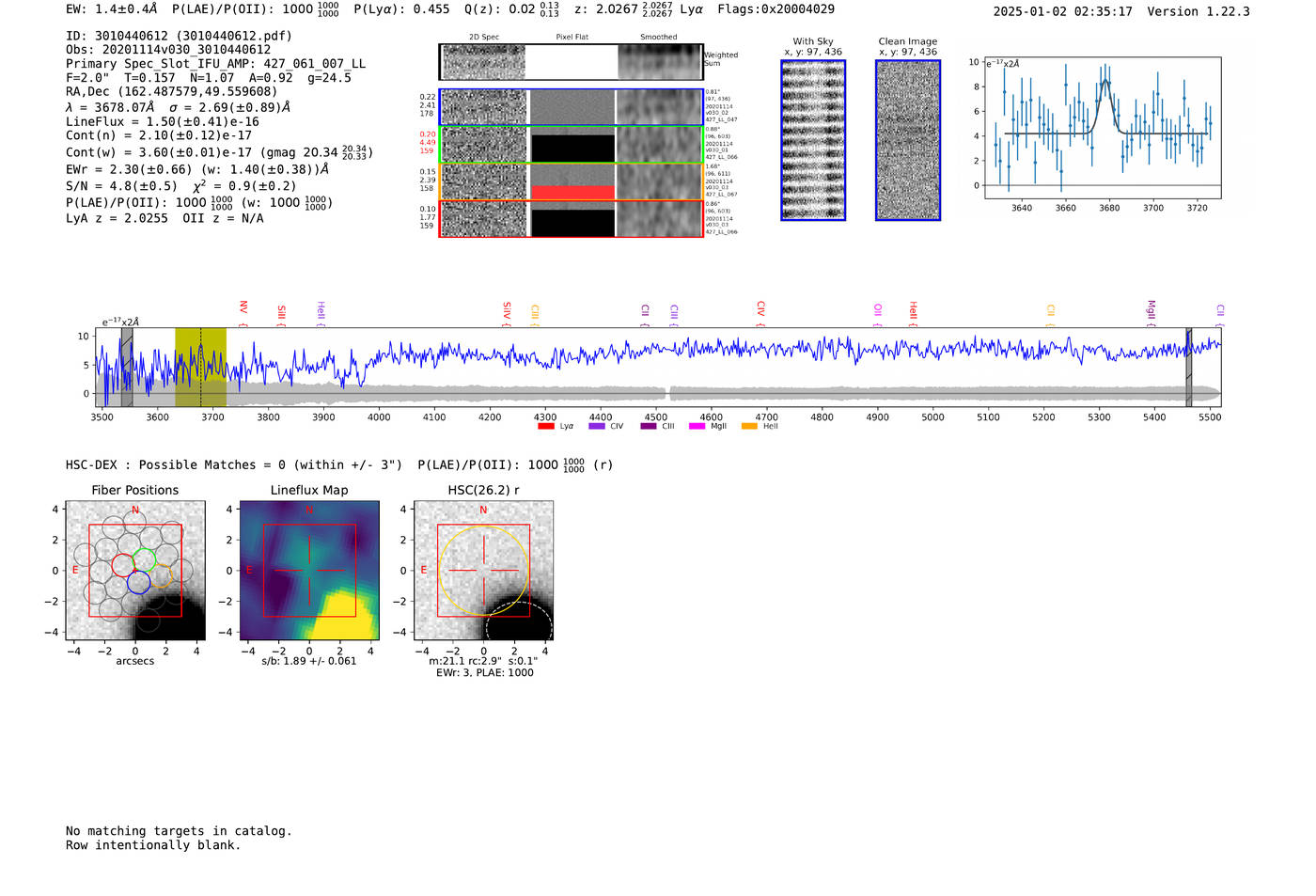The width and height of the screenshot is (1316, 896).
Task: Click the red CIV line marker above the spectrum
Action: coord(760,308)
